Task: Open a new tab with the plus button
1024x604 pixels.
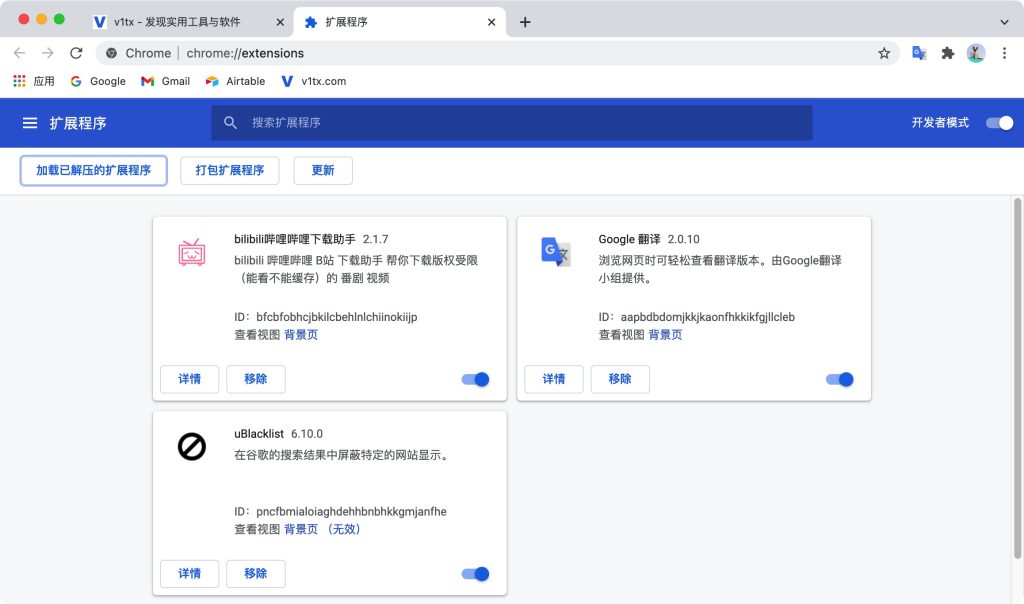Action: (525, 22)
